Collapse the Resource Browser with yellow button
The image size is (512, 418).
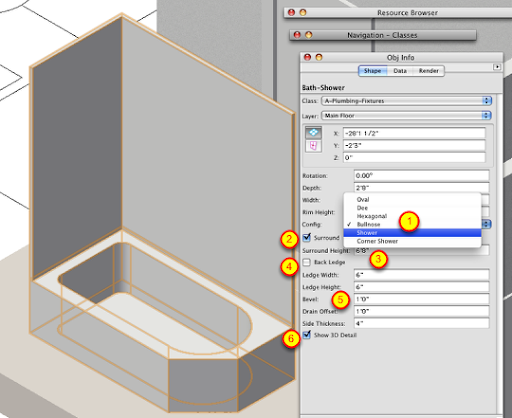click(x=303, y=12)
